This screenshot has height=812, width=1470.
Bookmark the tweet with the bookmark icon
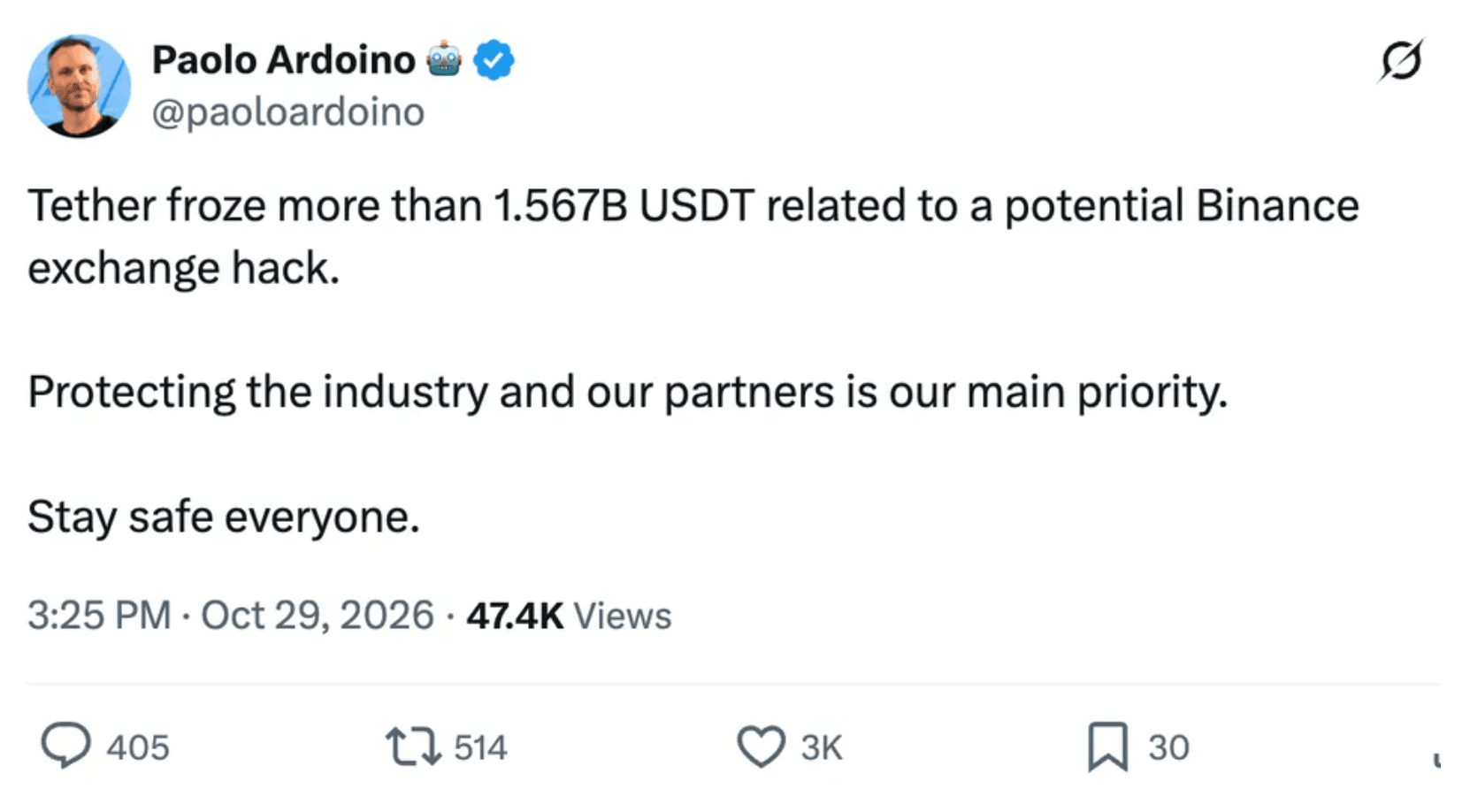coord(1107,747)
